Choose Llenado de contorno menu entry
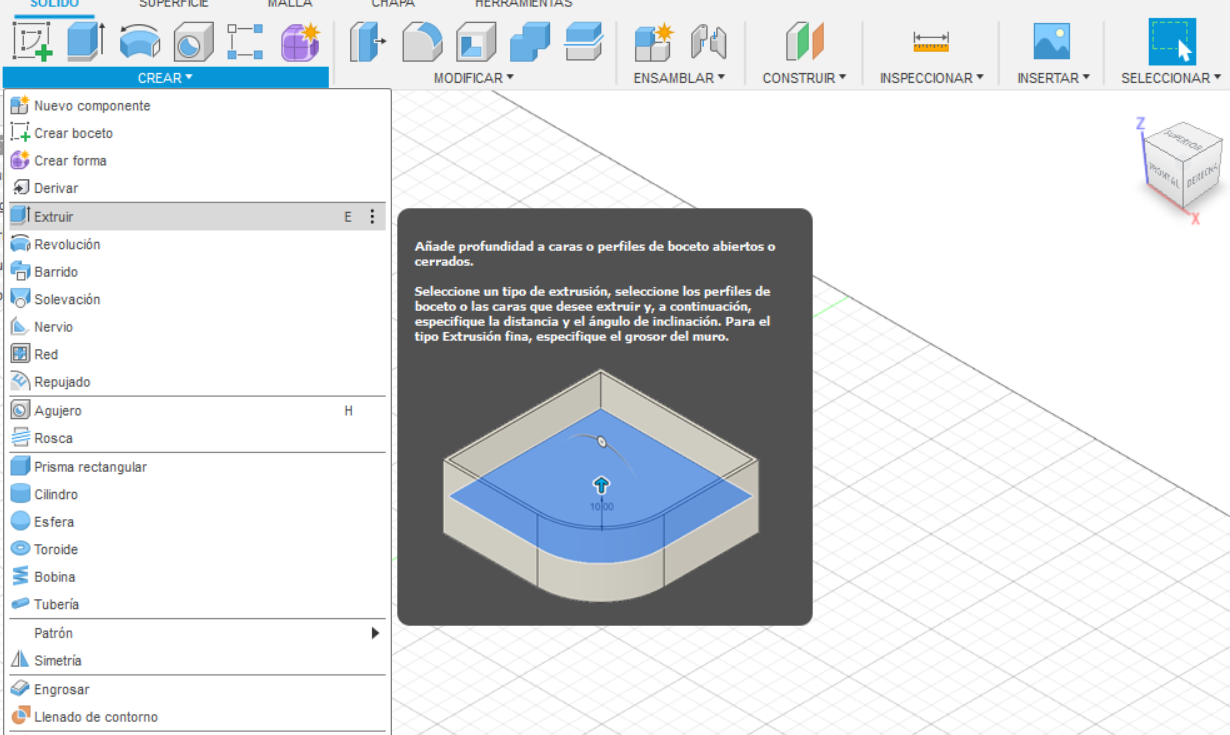 click(197, 717)
